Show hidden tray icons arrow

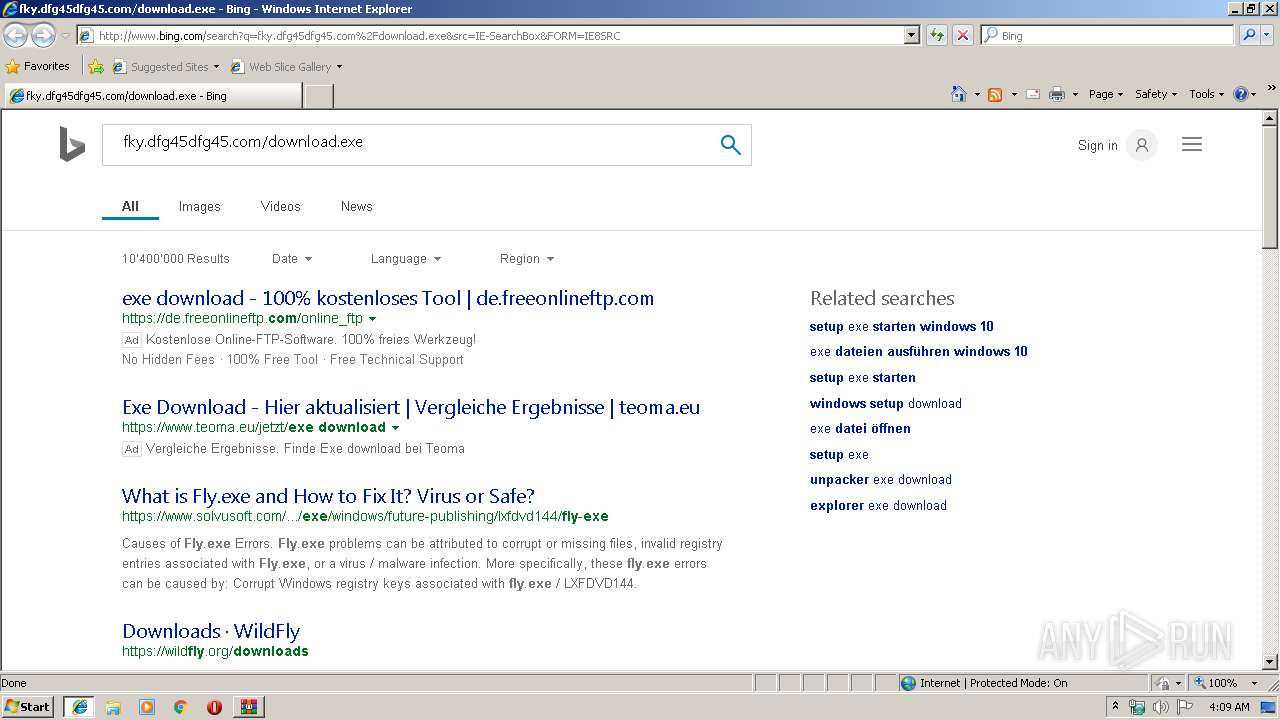[1115, 707]
